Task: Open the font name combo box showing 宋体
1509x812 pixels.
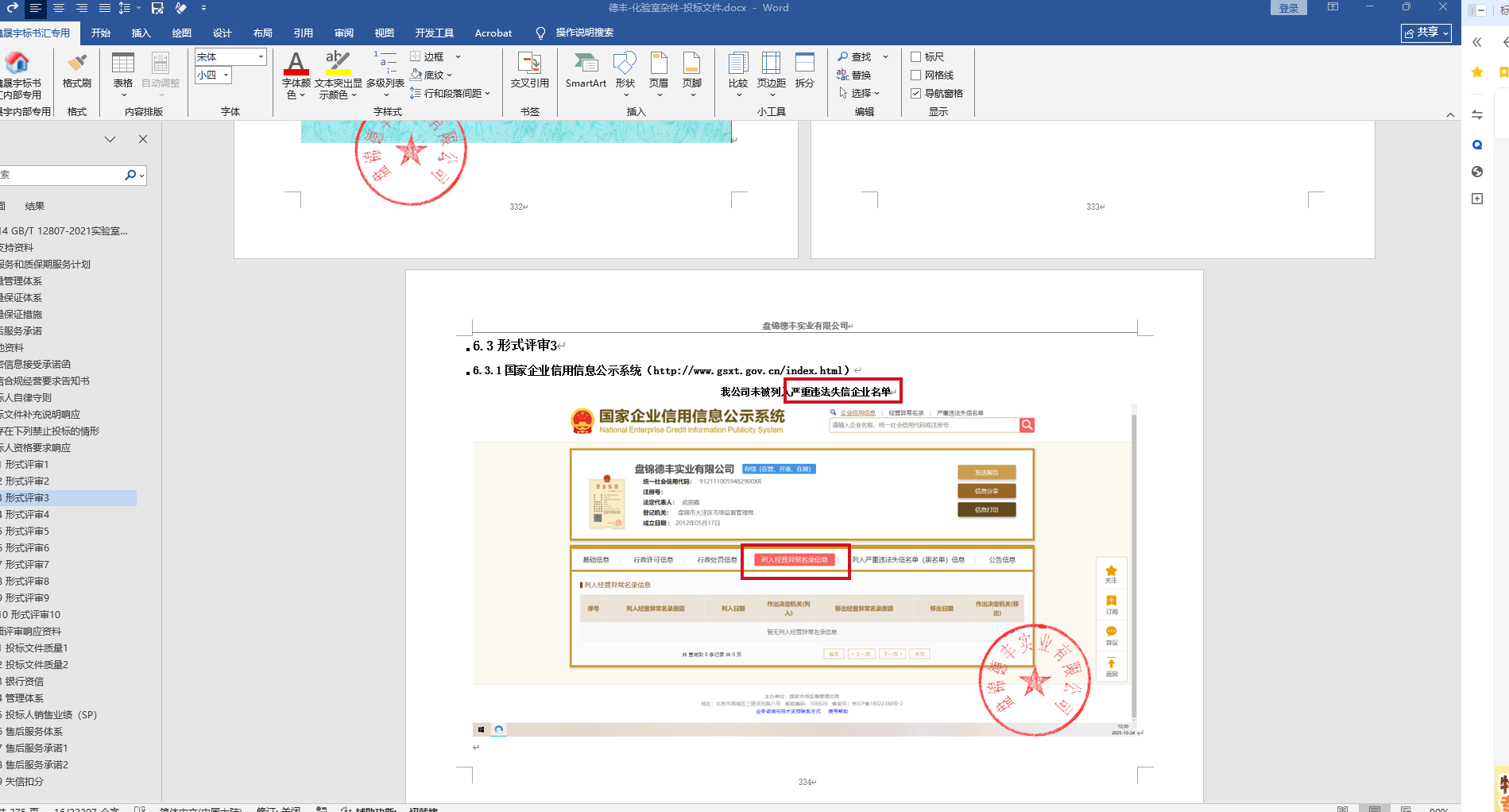Action: (x=230, y=56)
